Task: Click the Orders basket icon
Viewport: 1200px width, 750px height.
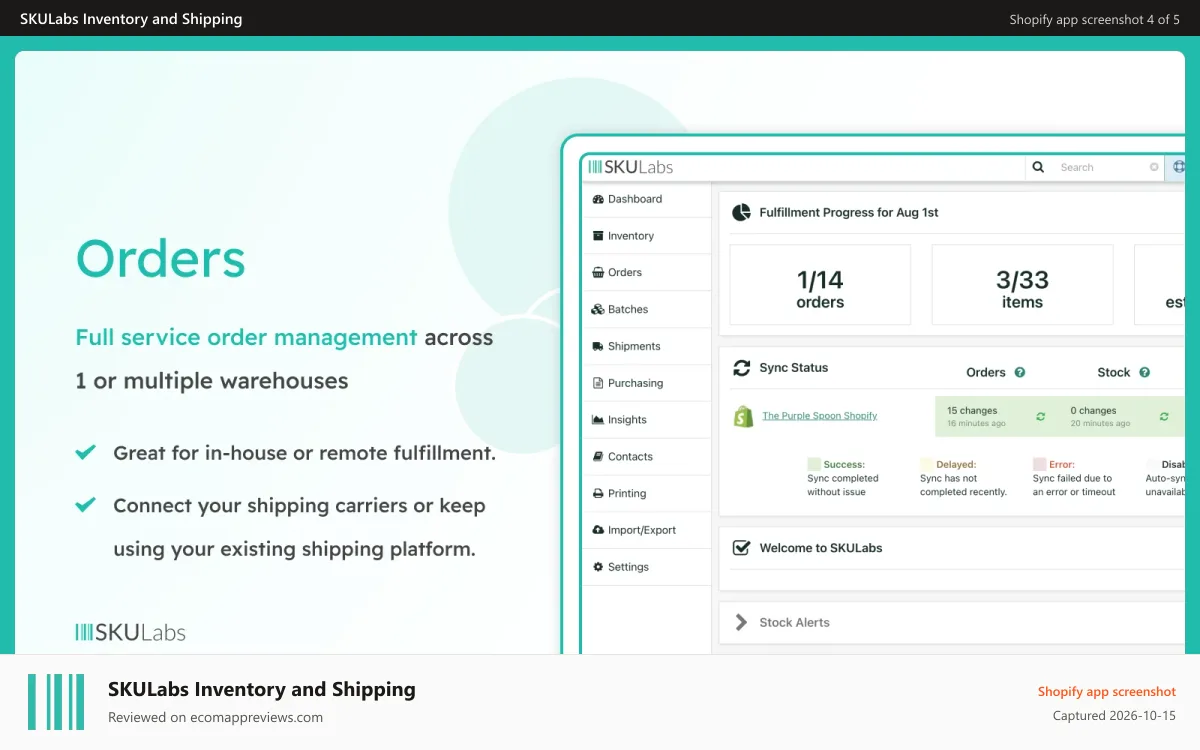Action: coord(598,272)
